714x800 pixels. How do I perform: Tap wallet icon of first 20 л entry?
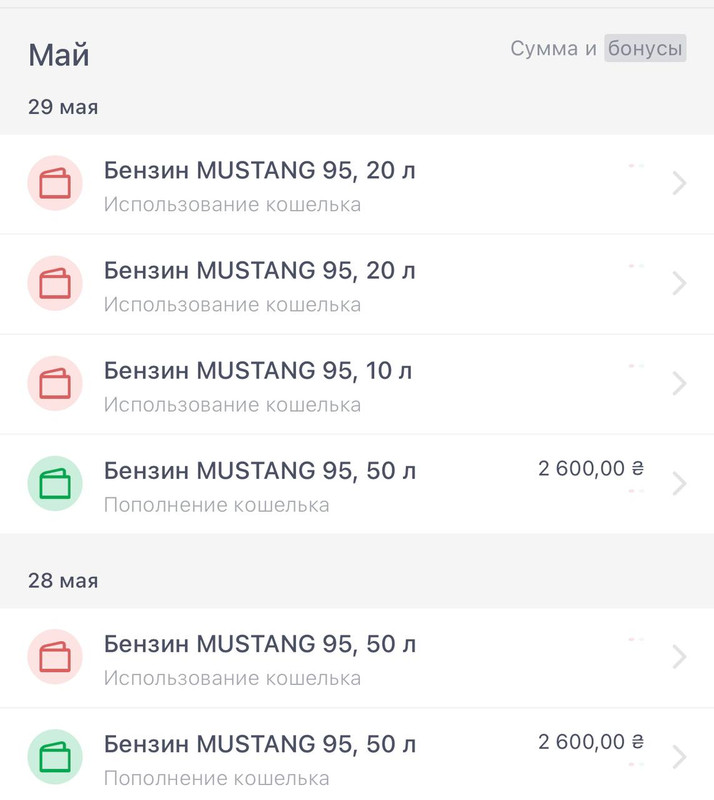tap(54, 184)
